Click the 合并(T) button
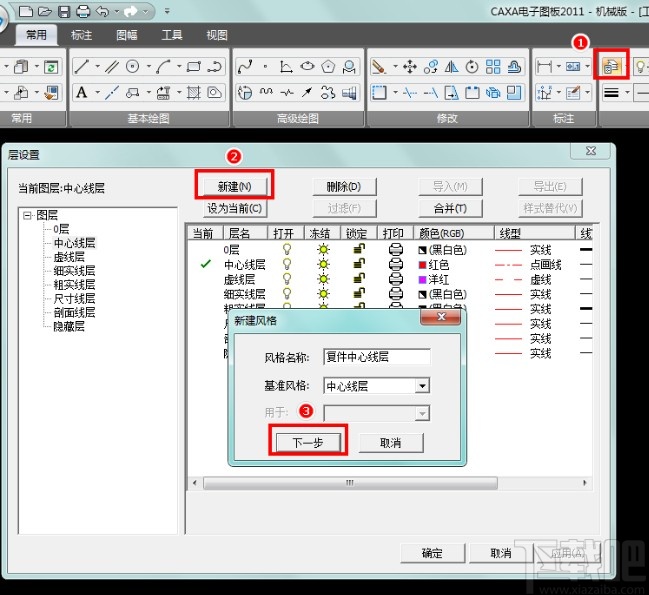The width and height of the screenshot is (649, 595). tap(450, 208)
